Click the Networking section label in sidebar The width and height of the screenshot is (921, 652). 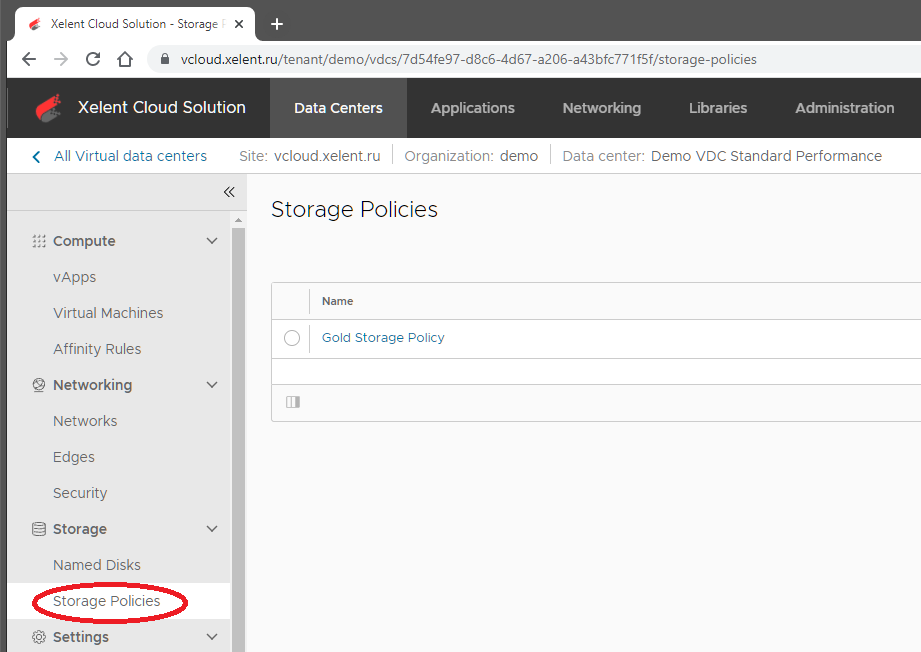coord(93,385)
